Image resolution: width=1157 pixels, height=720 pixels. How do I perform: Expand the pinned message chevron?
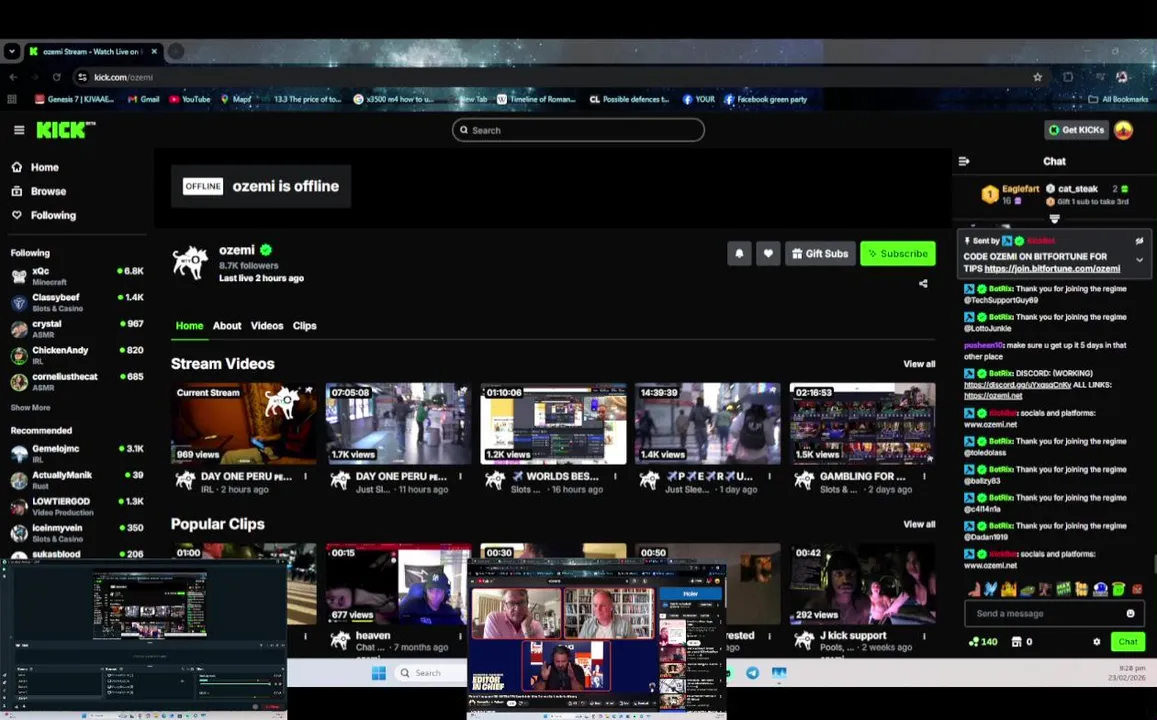point(1139,260)
